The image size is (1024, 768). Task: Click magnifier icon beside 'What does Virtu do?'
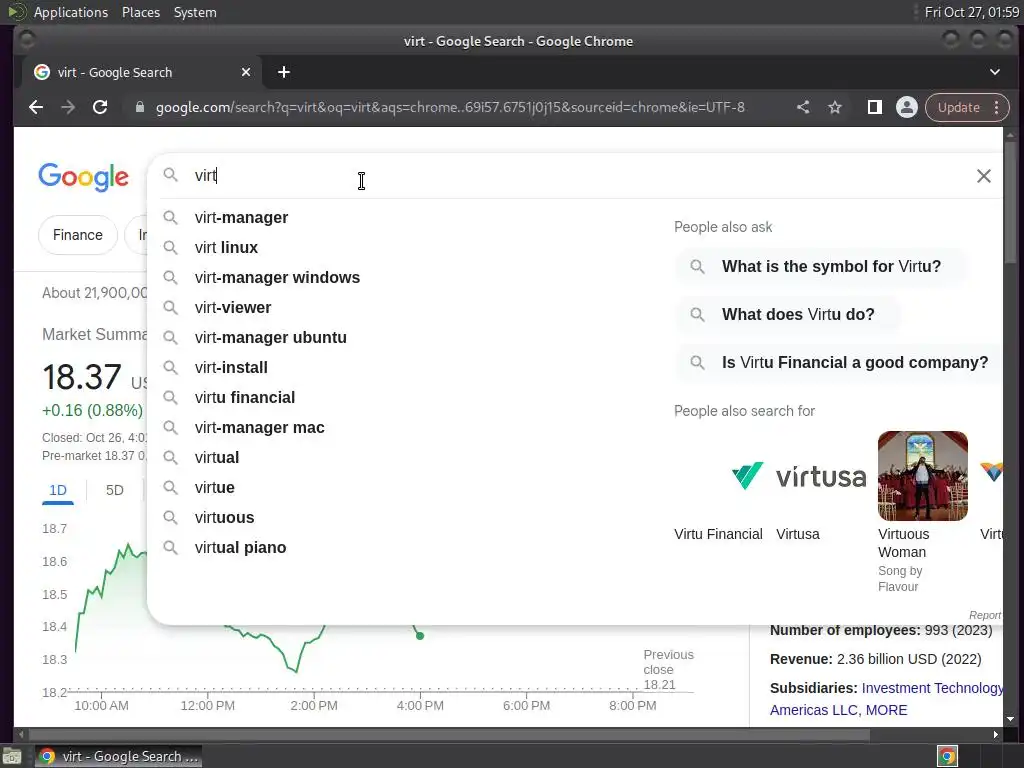(697, 314)
